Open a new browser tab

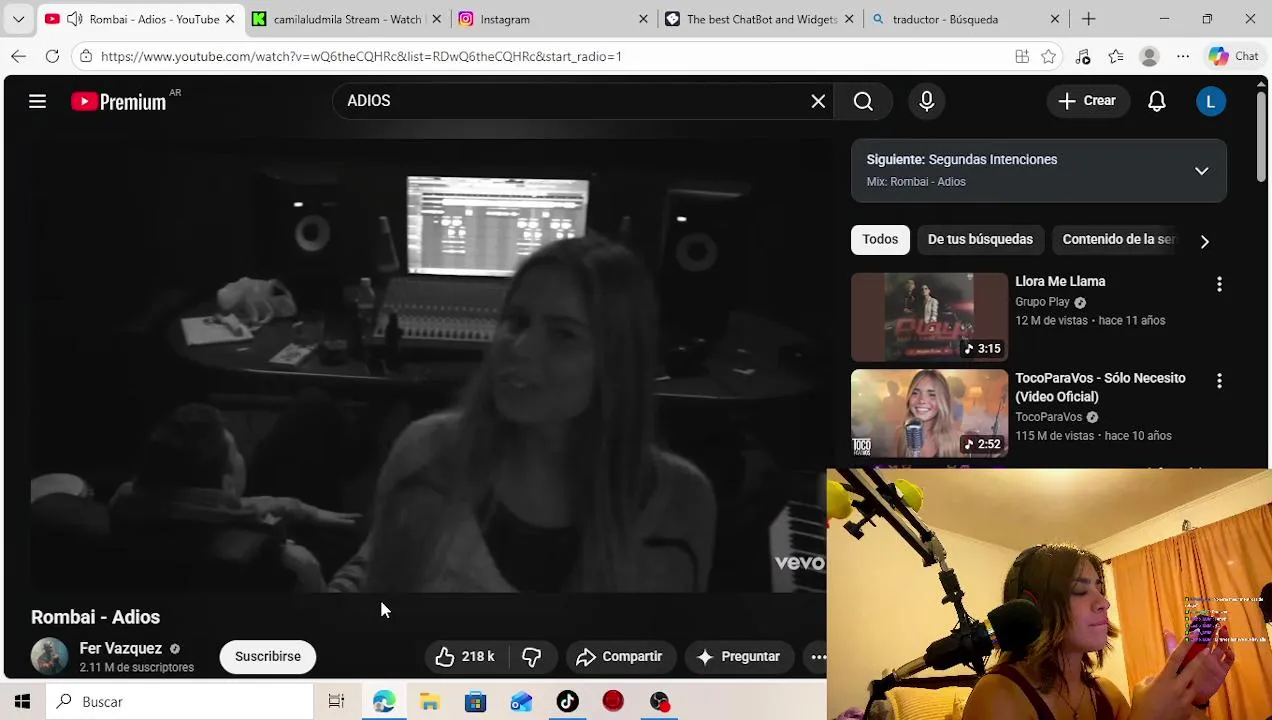(1089, 19)
